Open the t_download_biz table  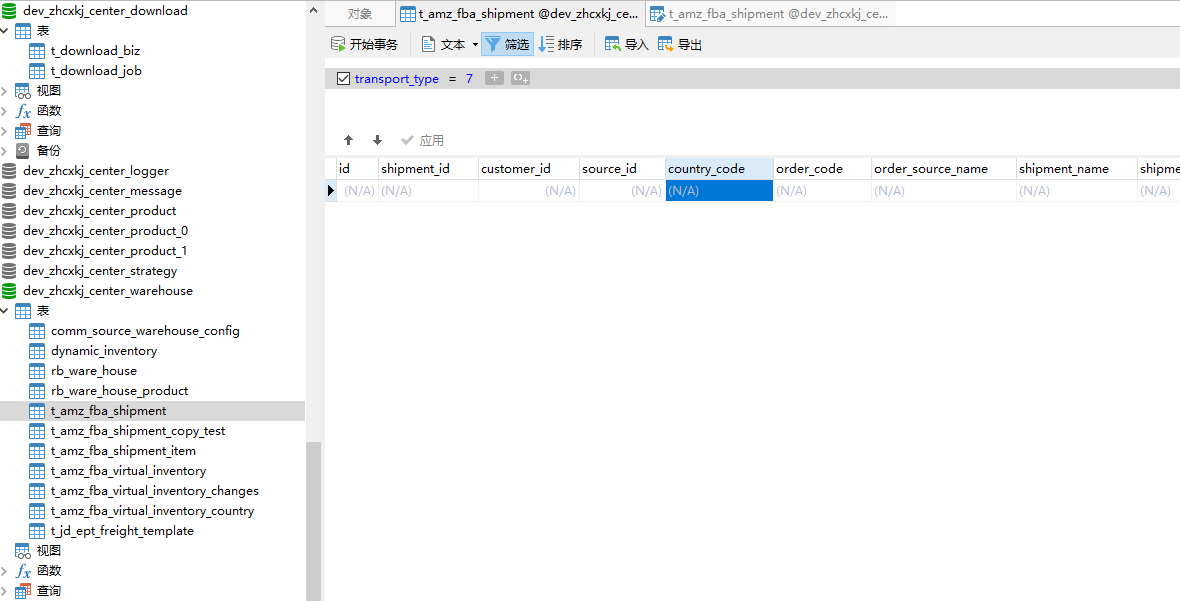click(x=96, y=51)
